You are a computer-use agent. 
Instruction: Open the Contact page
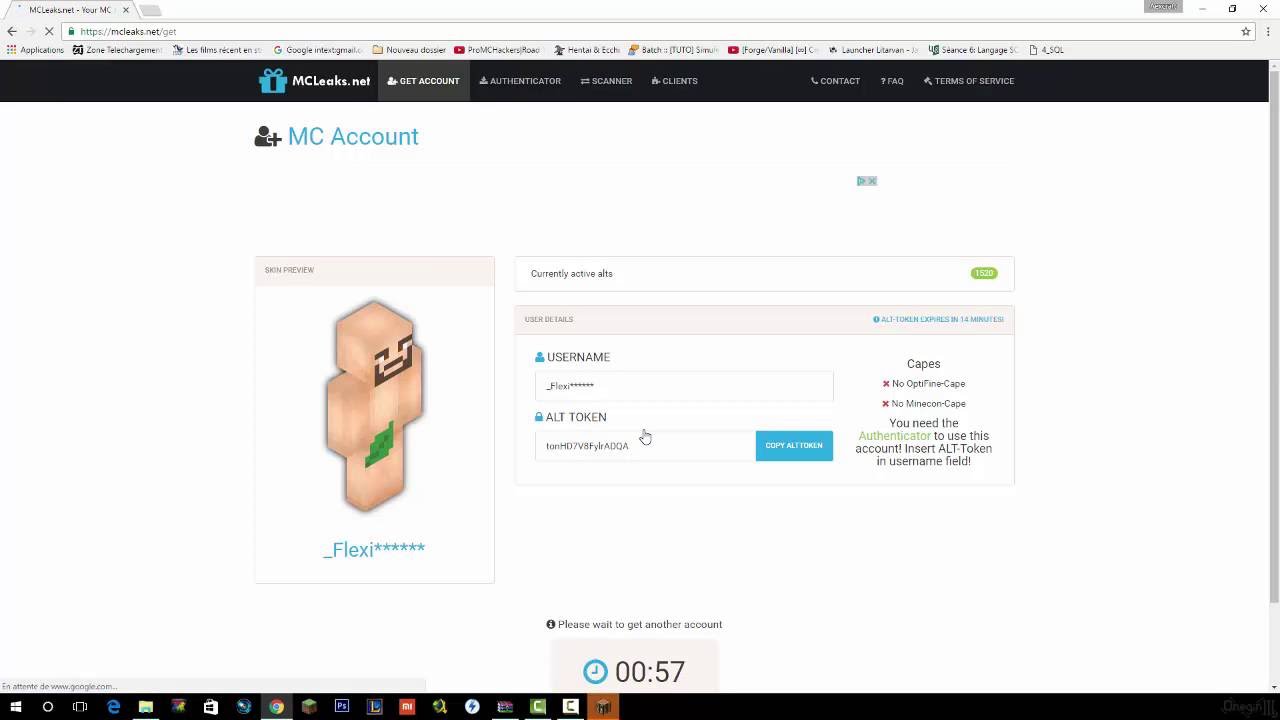[835, 81]
